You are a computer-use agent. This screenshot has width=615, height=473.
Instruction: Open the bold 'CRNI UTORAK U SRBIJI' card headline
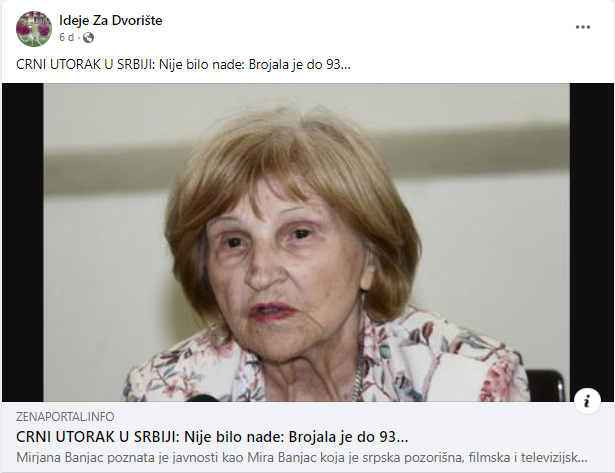212,437
